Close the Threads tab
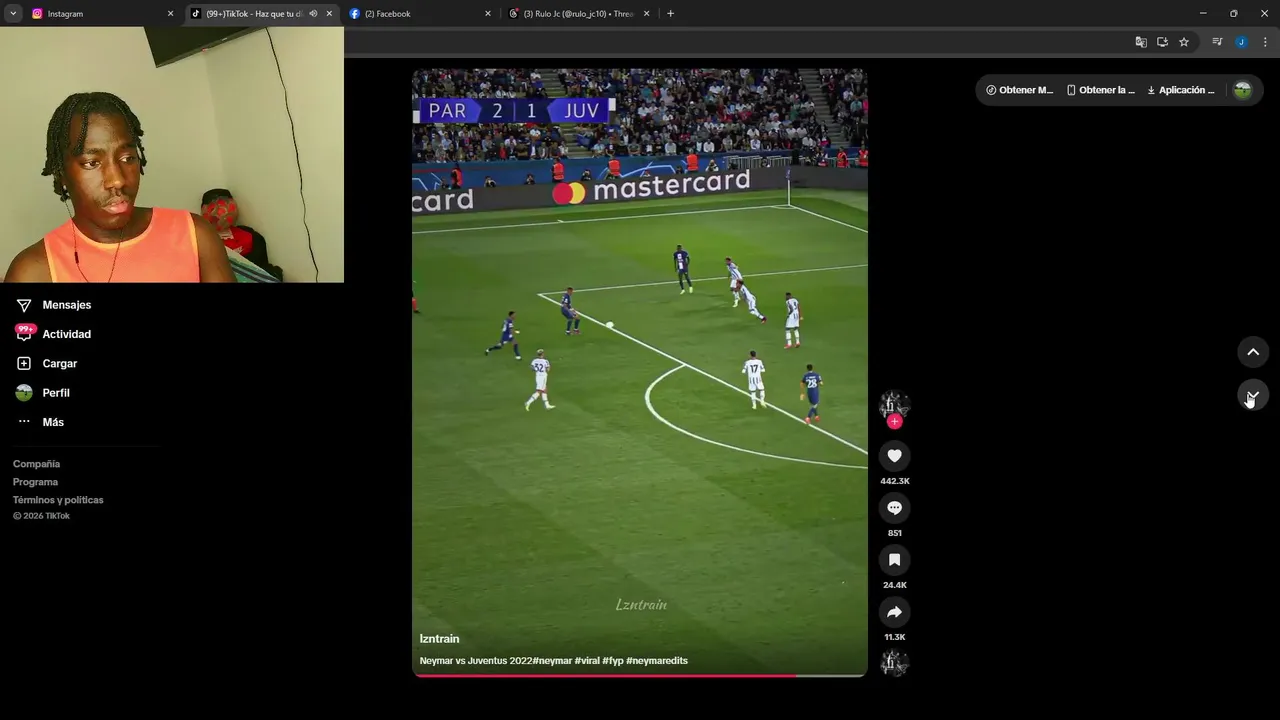Viewport: 1280px width, 720px height. point(646,14)
